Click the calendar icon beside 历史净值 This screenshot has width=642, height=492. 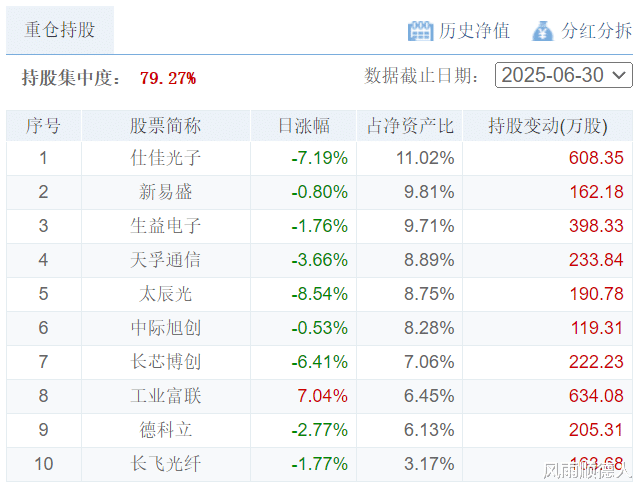point(420,31)
